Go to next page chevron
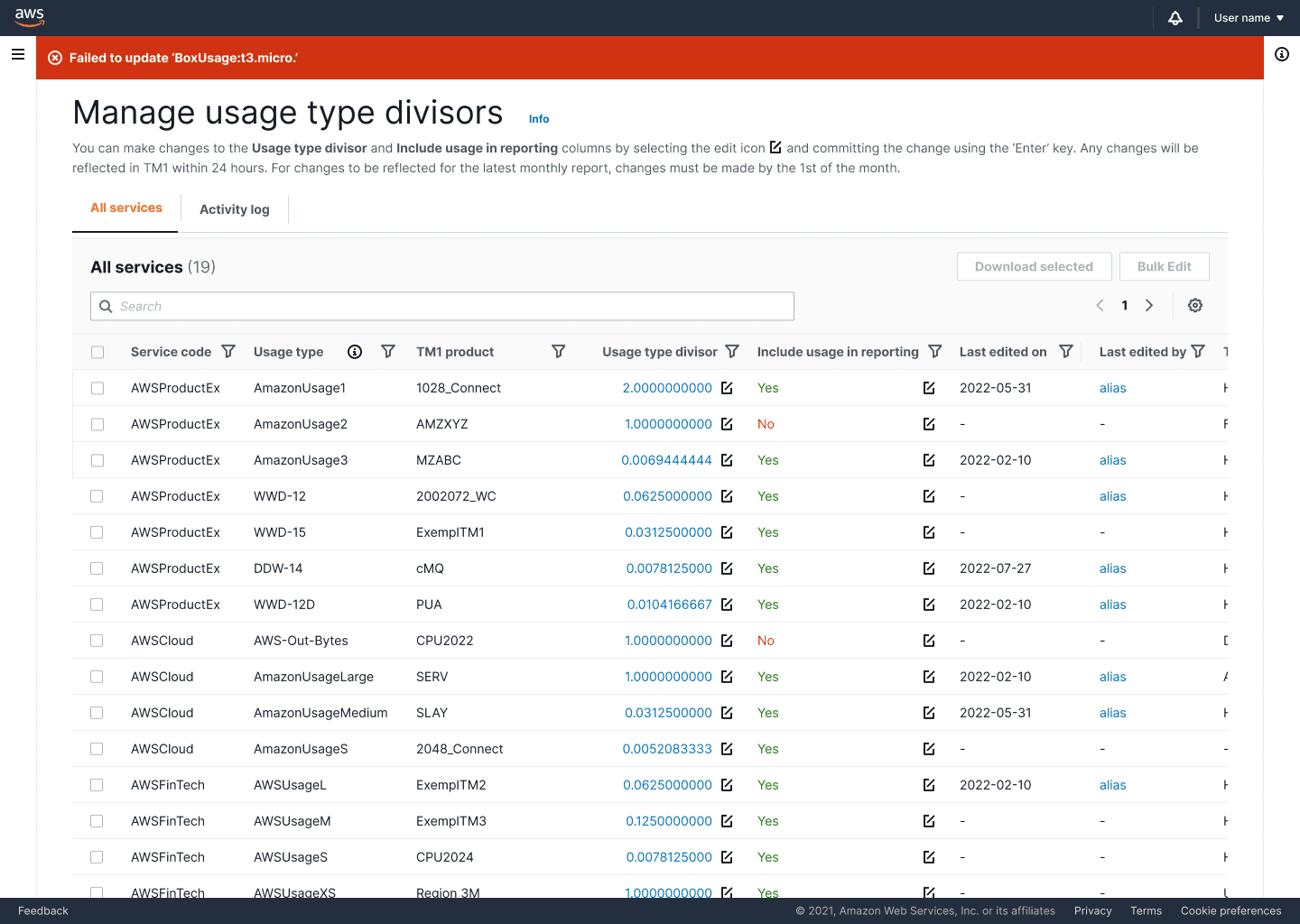This screenshot has height=924, width=1300. pos(1149,306)
